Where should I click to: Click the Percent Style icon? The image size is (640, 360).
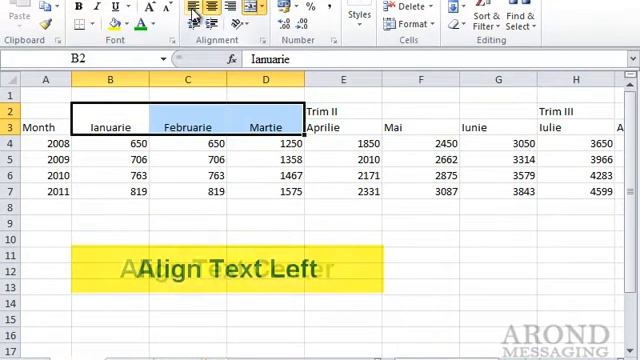tap(311, 7)
